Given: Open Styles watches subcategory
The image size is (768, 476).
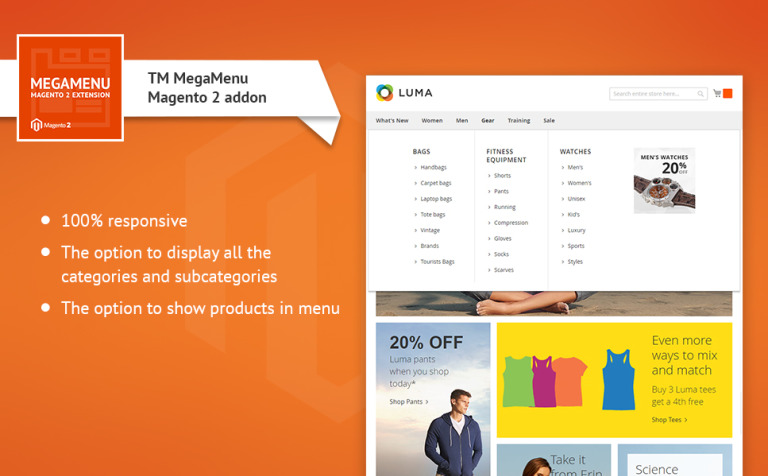Looking at the screenshot, I should coord(575,262).
